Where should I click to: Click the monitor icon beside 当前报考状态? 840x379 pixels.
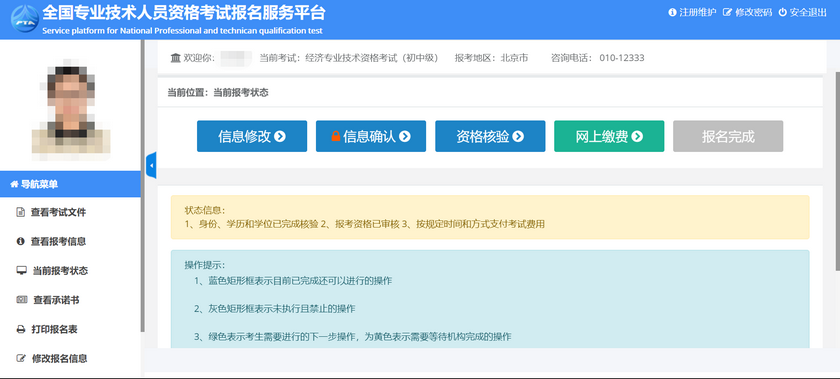21,271
